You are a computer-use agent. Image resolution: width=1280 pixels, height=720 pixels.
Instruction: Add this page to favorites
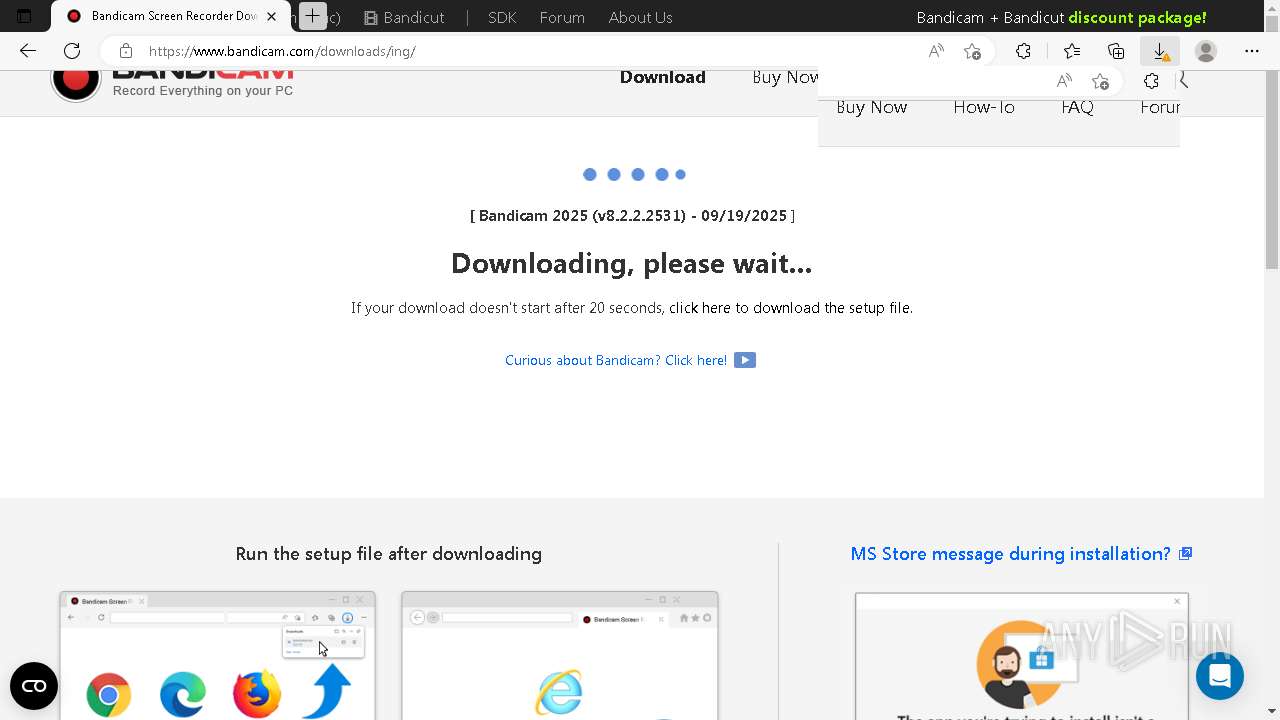(972, 51)
